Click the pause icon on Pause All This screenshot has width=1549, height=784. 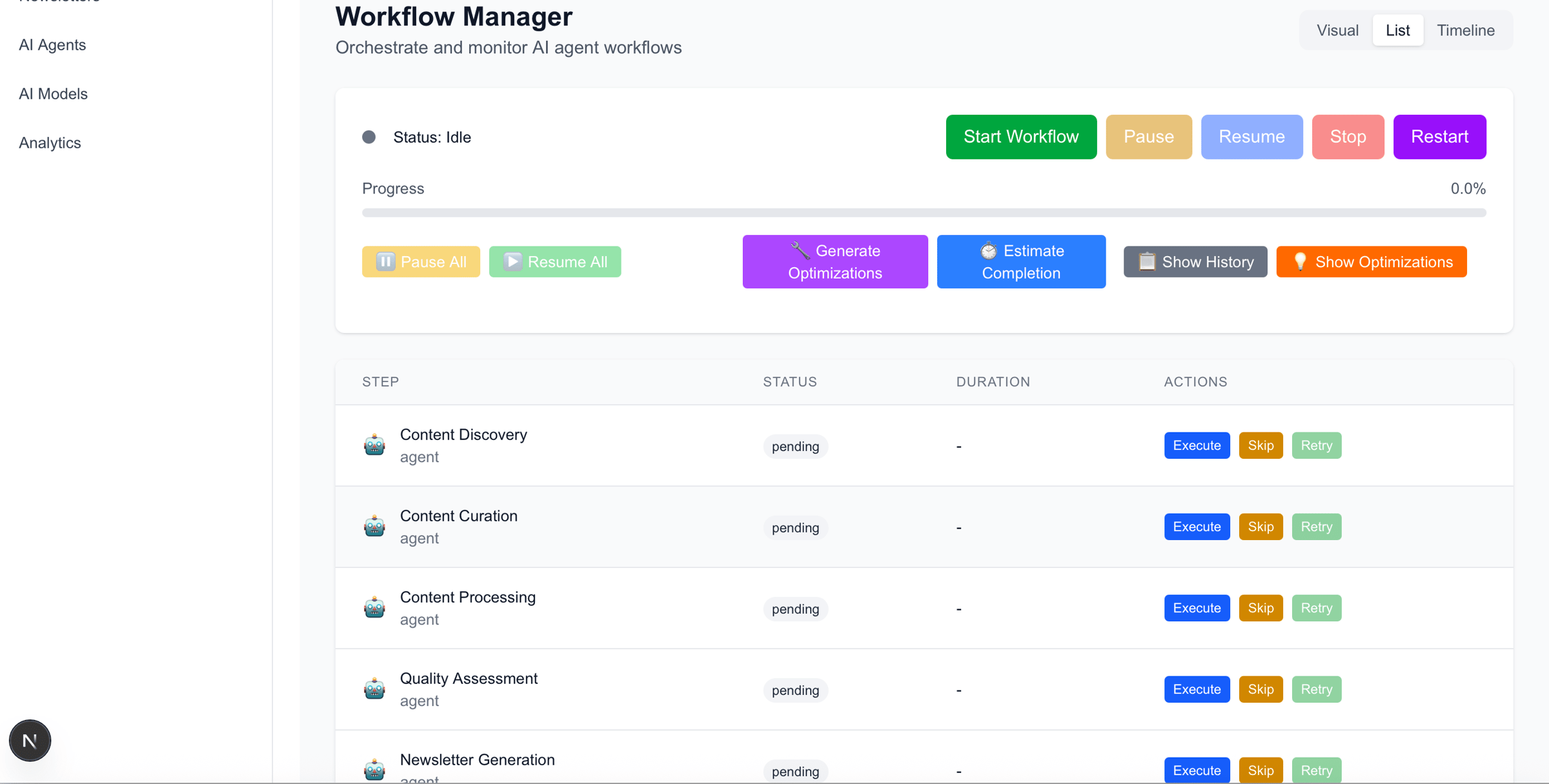385,261
